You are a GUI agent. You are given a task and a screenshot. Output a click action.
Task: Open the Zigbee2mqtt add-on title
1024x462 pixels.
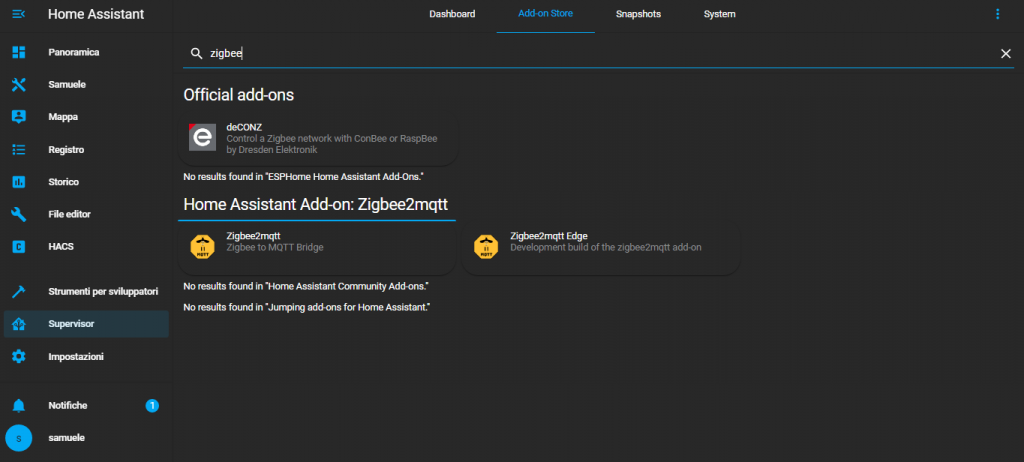click(253, 236)
